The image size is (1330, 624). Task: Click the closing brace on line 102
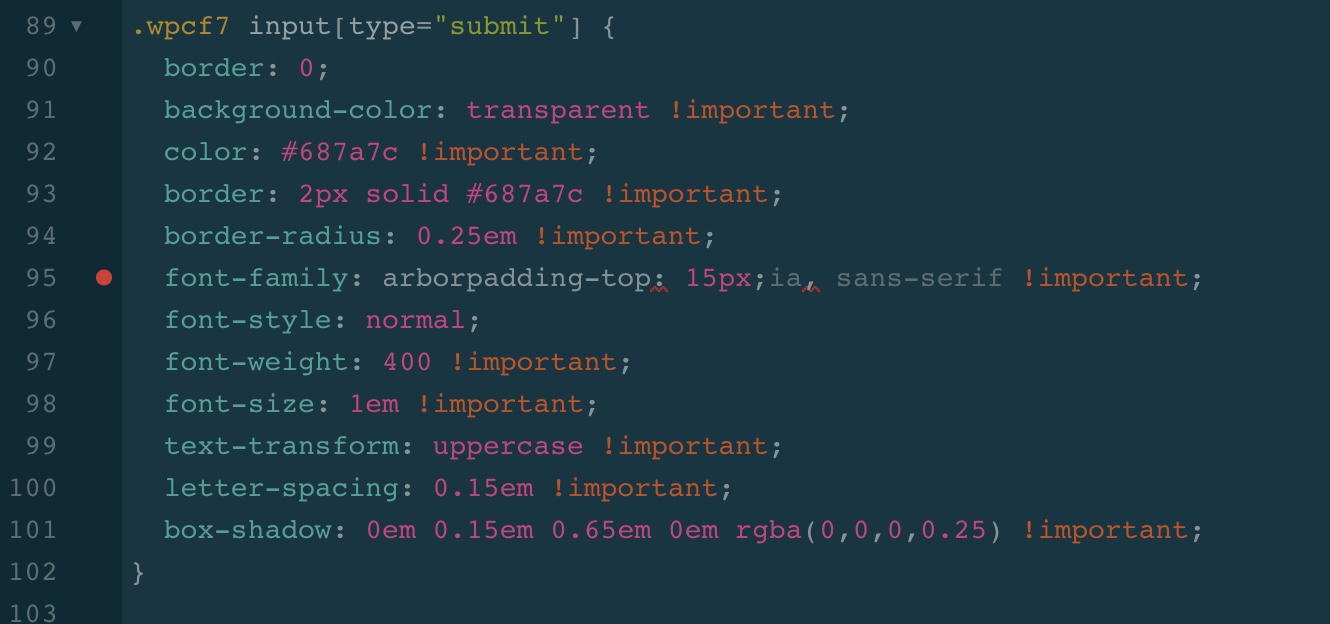[x=139, y=572]
